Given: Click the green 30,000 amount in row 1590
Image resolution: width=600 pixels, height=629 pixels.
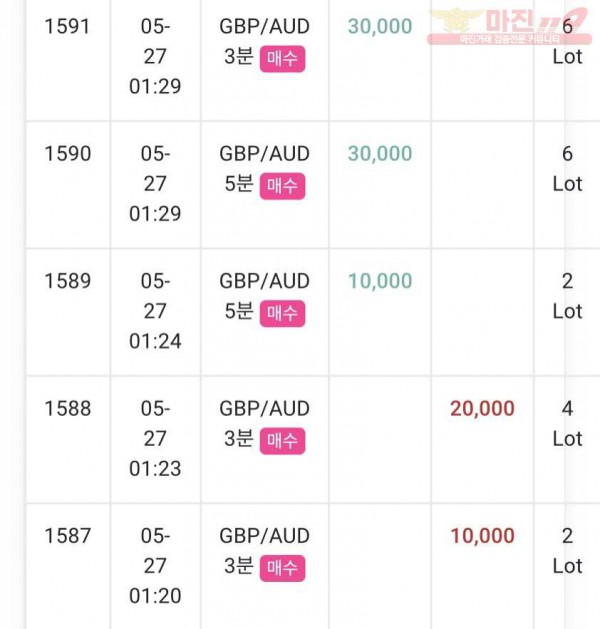Looking at the screenshot, I should click(380, 154).
